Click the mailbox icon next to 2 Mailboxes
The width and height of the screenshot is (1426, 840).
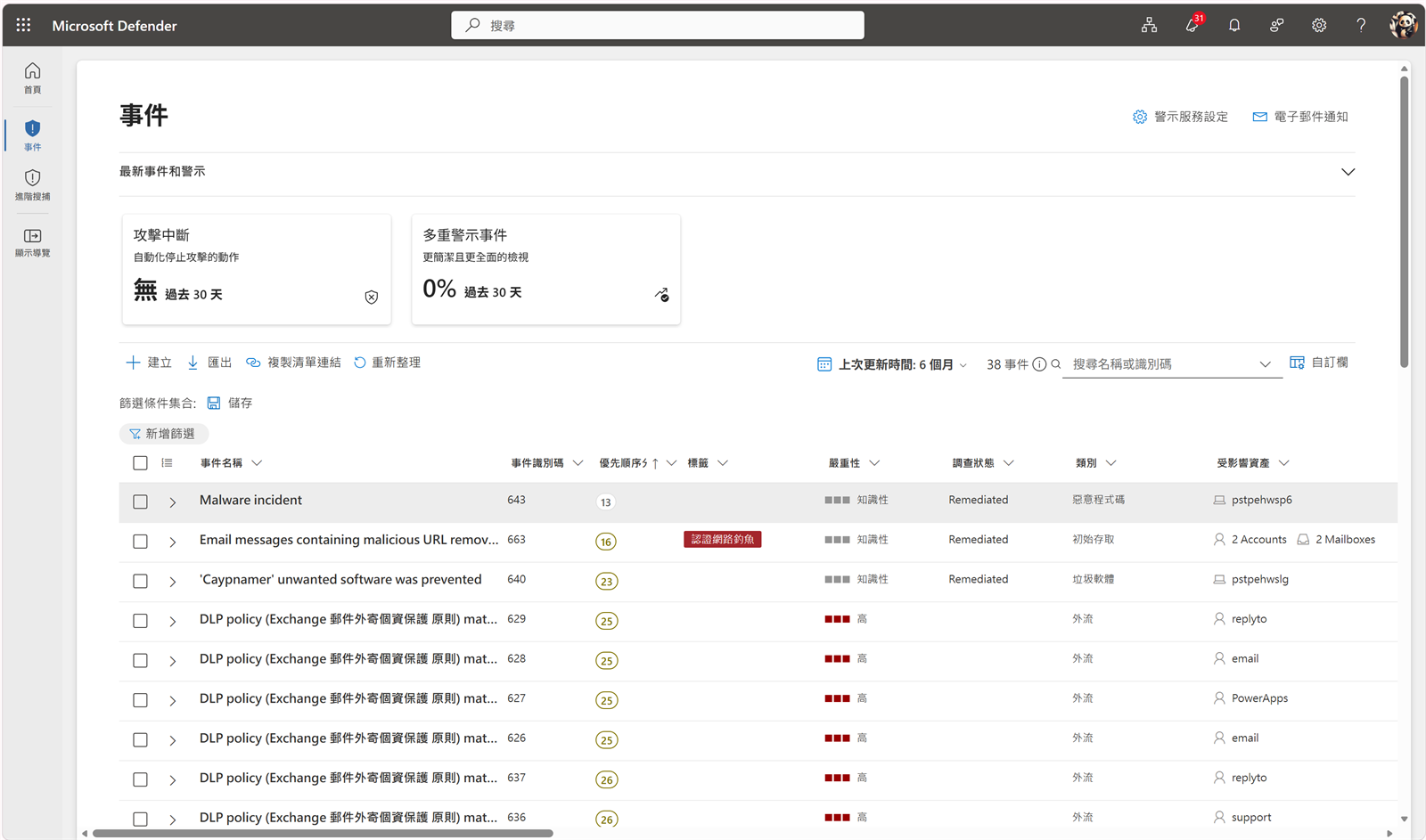tap(1303, 540)
